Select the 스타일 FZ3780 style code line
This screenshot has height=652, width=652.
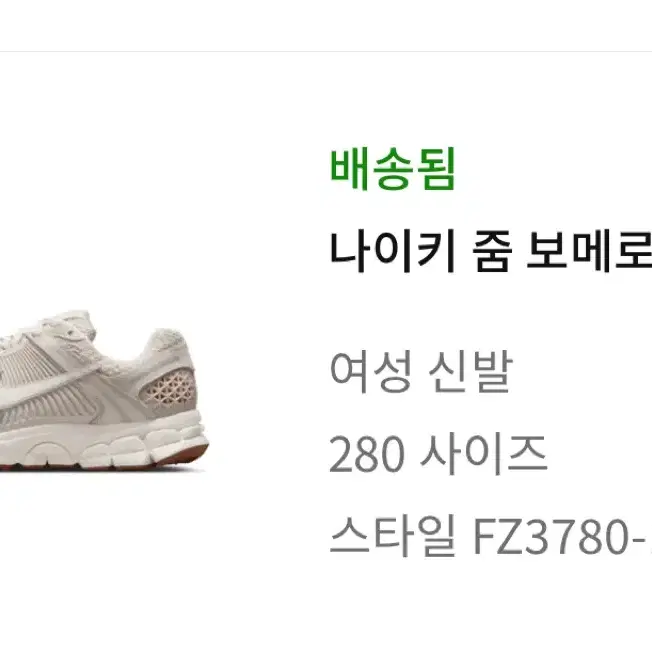pos(491,536)
